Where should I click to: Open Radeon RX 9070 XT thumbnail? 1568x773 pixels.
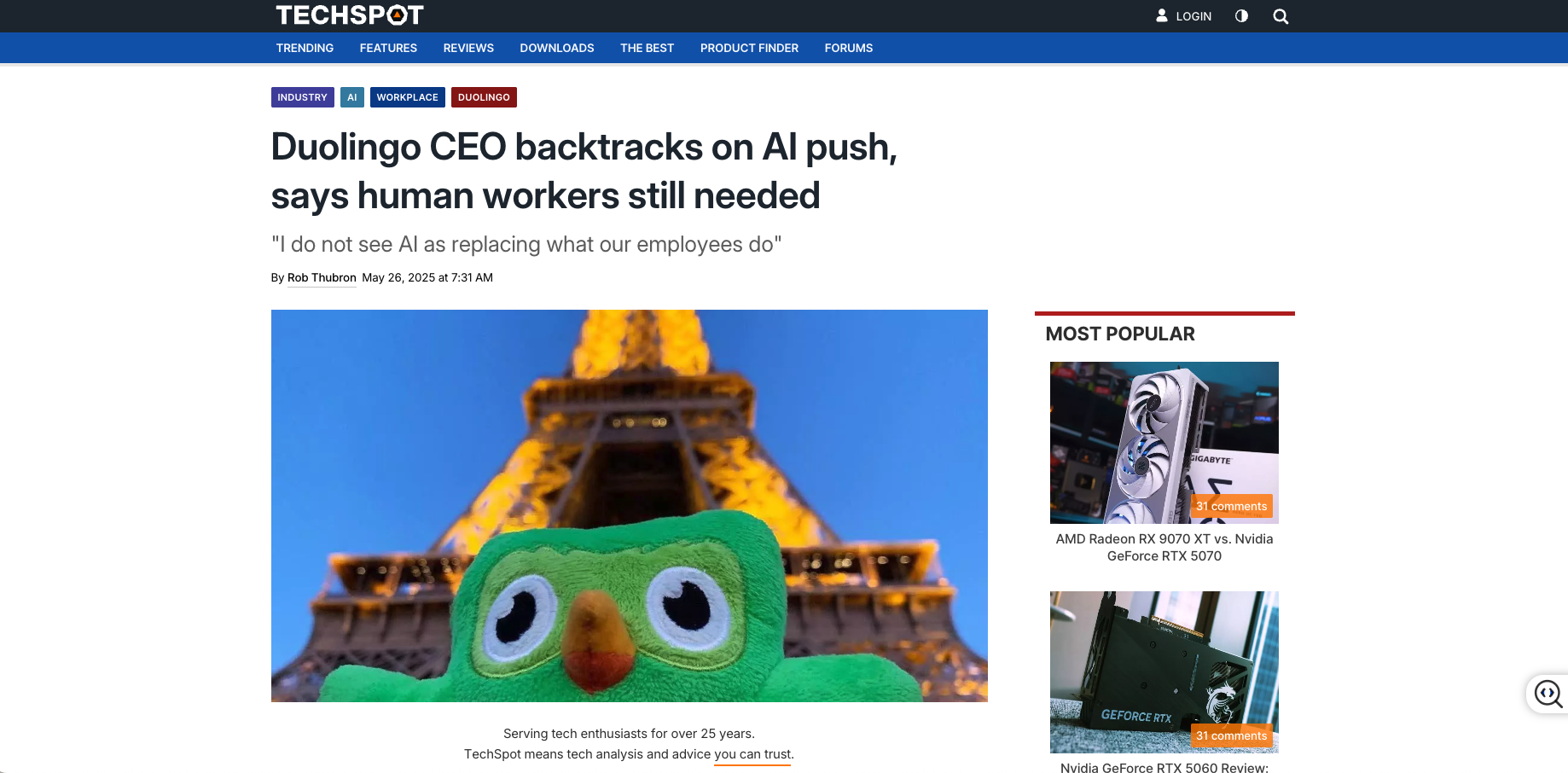pos(1164,443)
